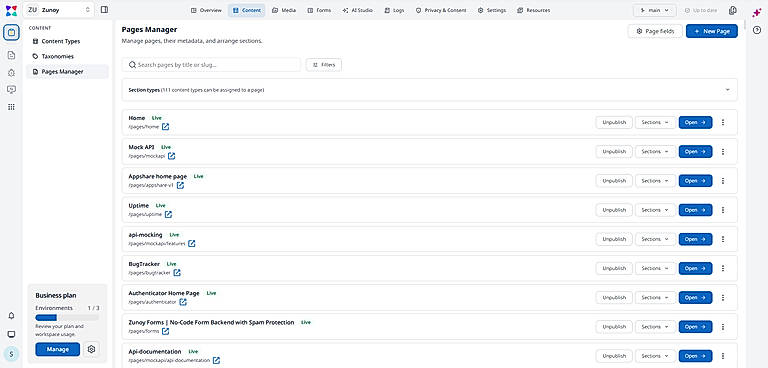Open external link icon for Home page
Viewport: 768px width, 368px height.
[166, 127]
